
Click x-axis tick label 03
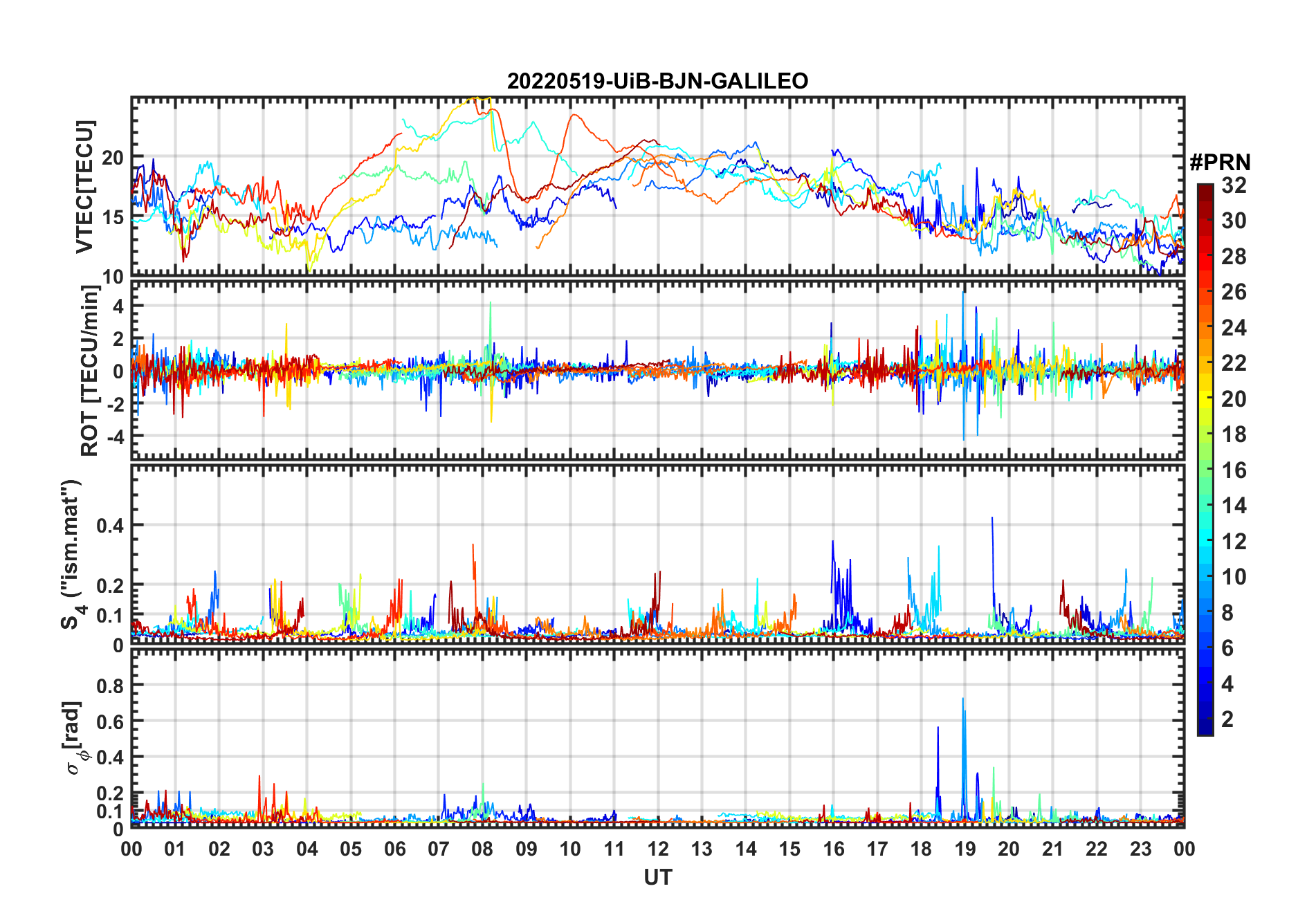click(263, 849)
